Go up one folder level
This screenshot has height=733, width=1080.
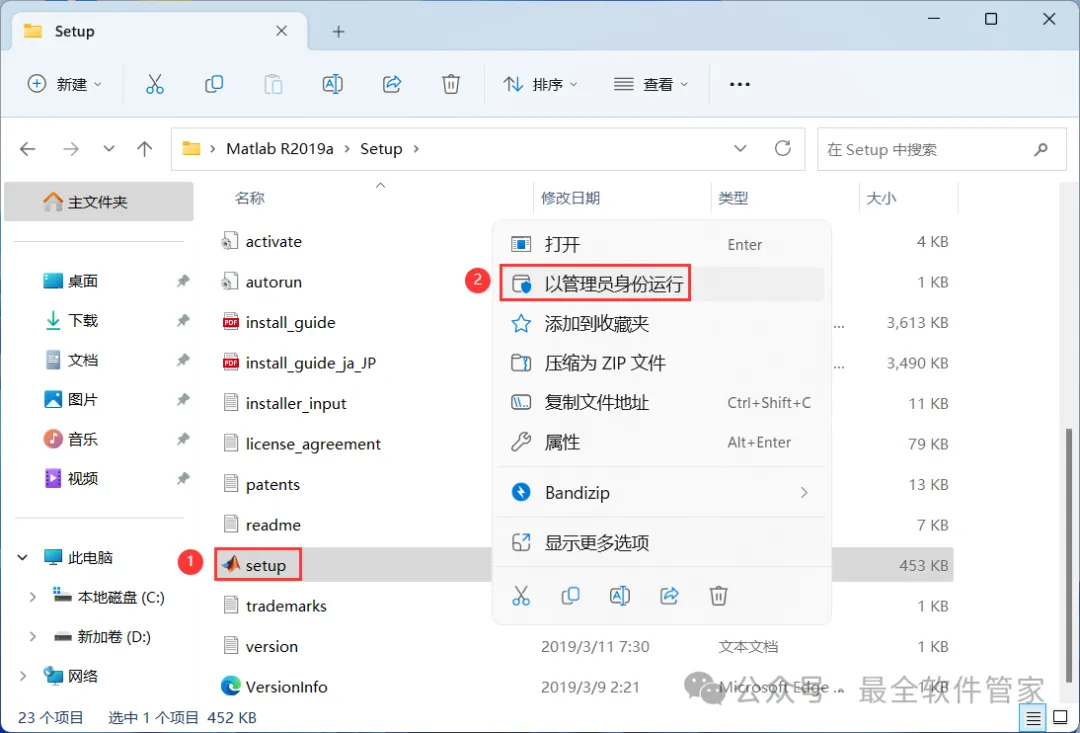(x=144, y=149)
